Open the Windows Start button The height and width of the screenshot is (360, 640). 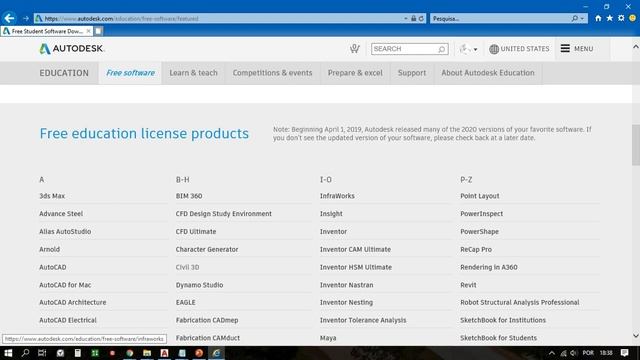tap(8, 353)
